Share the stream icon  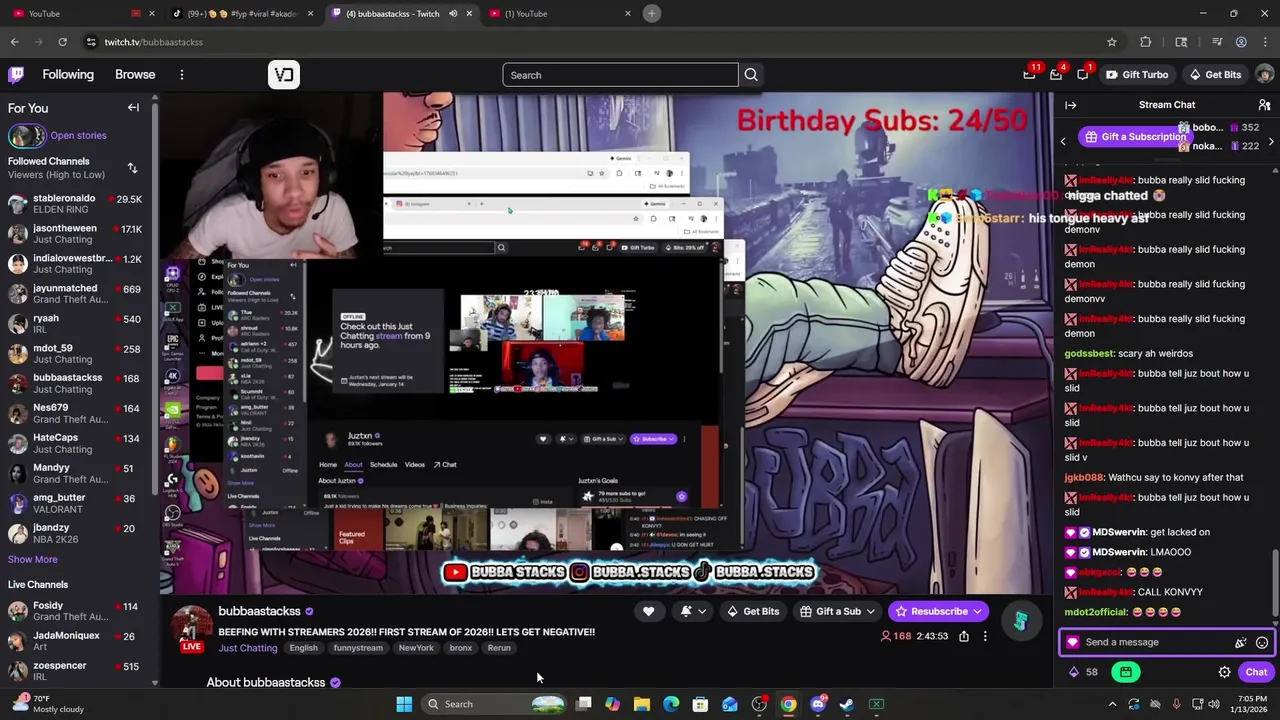[964, 636]
